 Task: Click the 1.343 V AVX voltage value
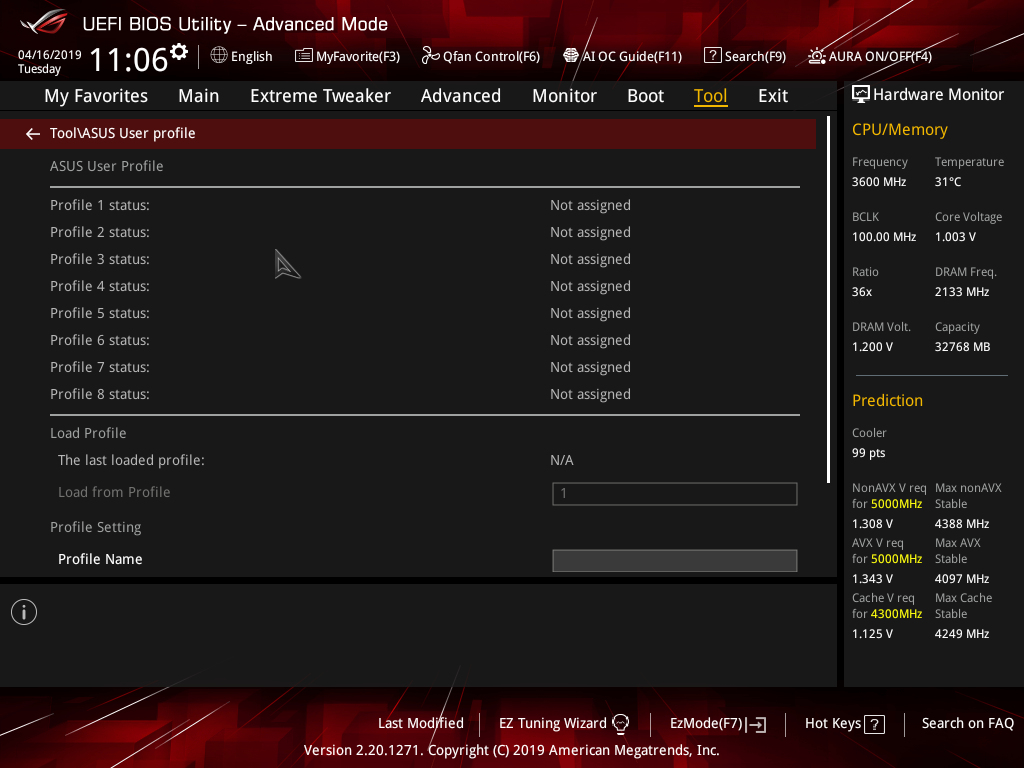coord(872,579)
